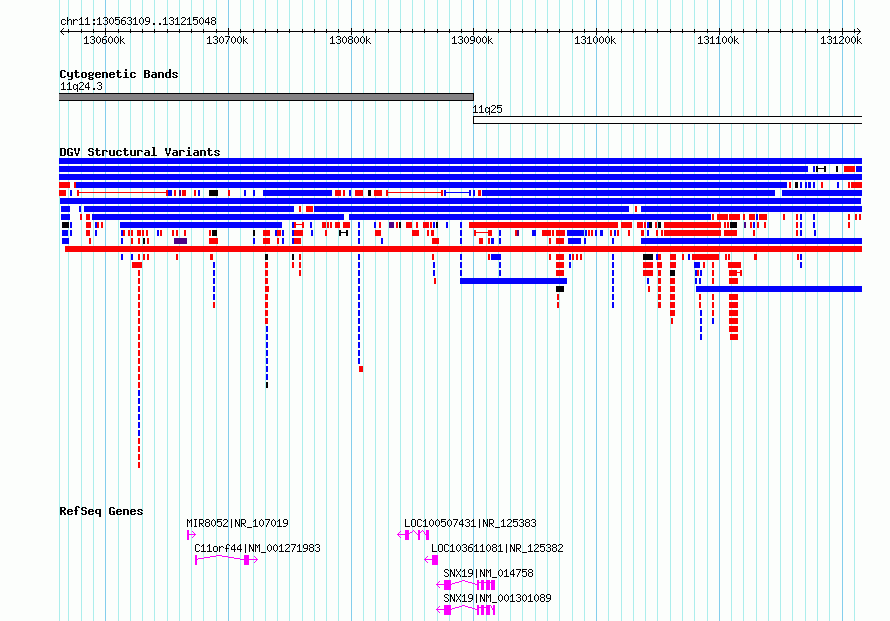Screen dimensions: 890x621
Task: Click the gray 11q24.3 cytogenetic band bar
Action: (266, 97)
